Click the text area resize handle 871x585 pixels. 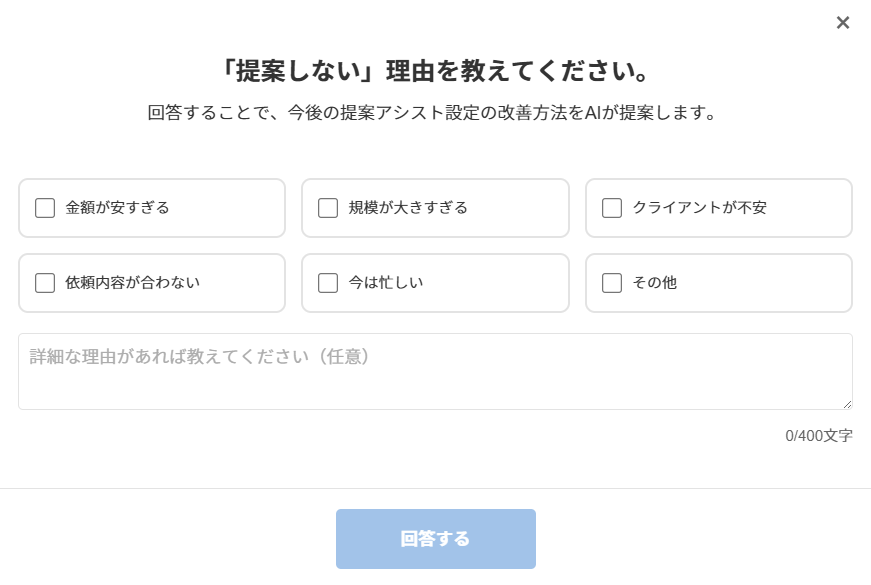(847, 404)
